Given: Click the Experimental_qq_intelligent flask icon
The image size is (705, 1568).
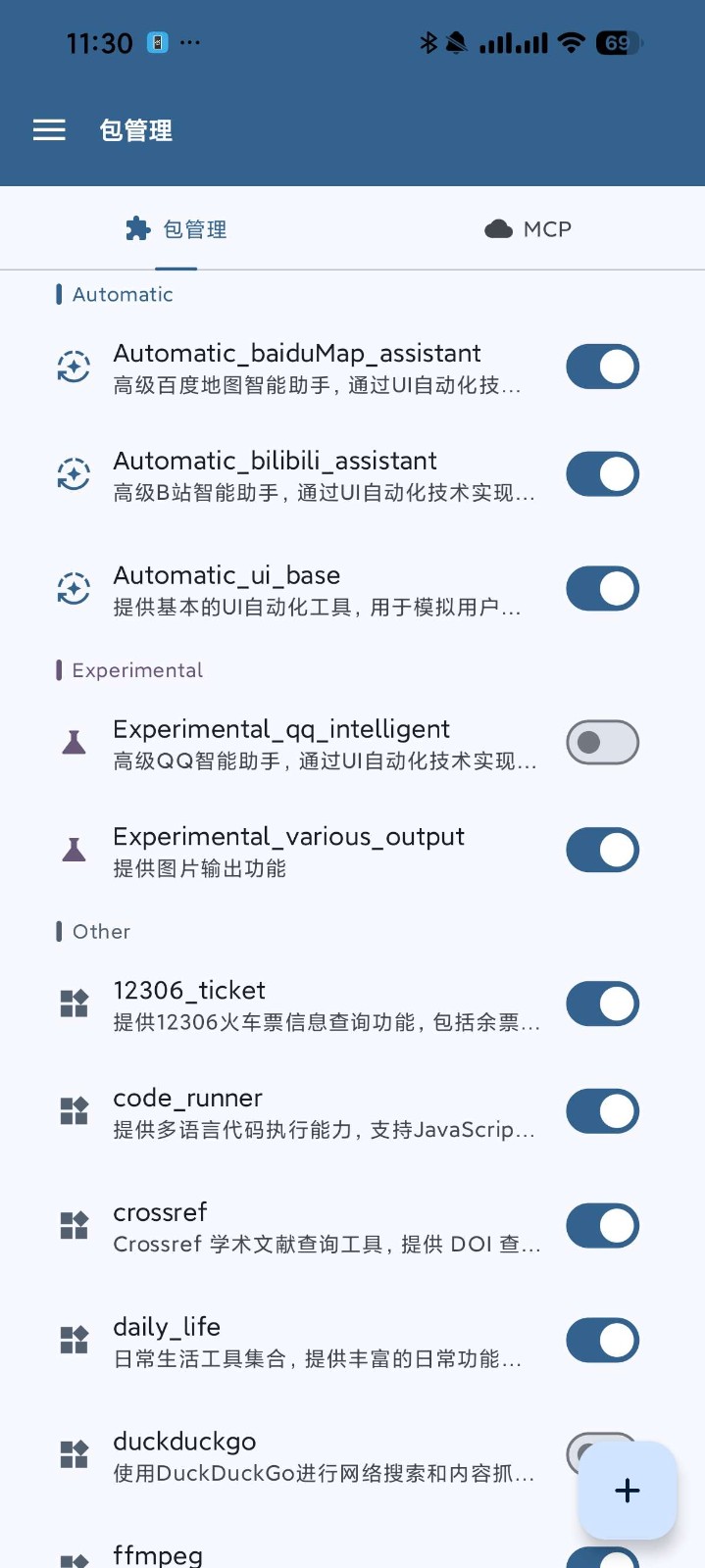Looking at the screenshot, I should (x=74, y=742).
